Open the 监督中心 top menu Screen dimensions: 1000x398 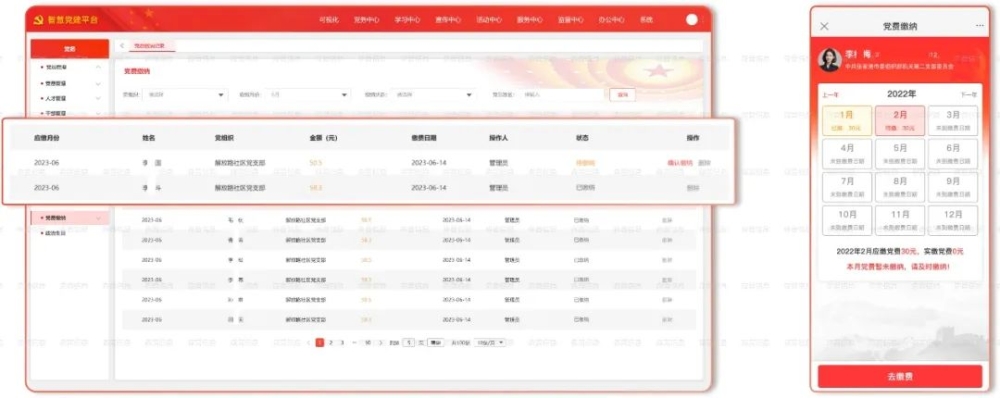pos(571,20)
